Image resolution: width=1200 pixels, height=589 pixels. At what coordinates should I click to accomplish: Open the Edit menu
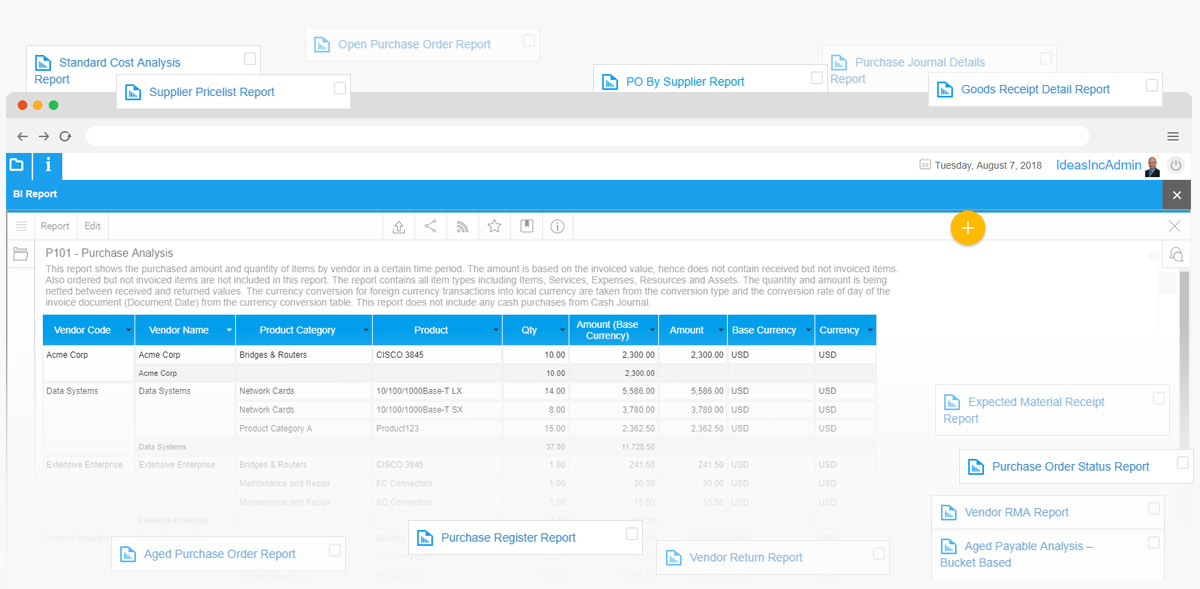point(92,227)
